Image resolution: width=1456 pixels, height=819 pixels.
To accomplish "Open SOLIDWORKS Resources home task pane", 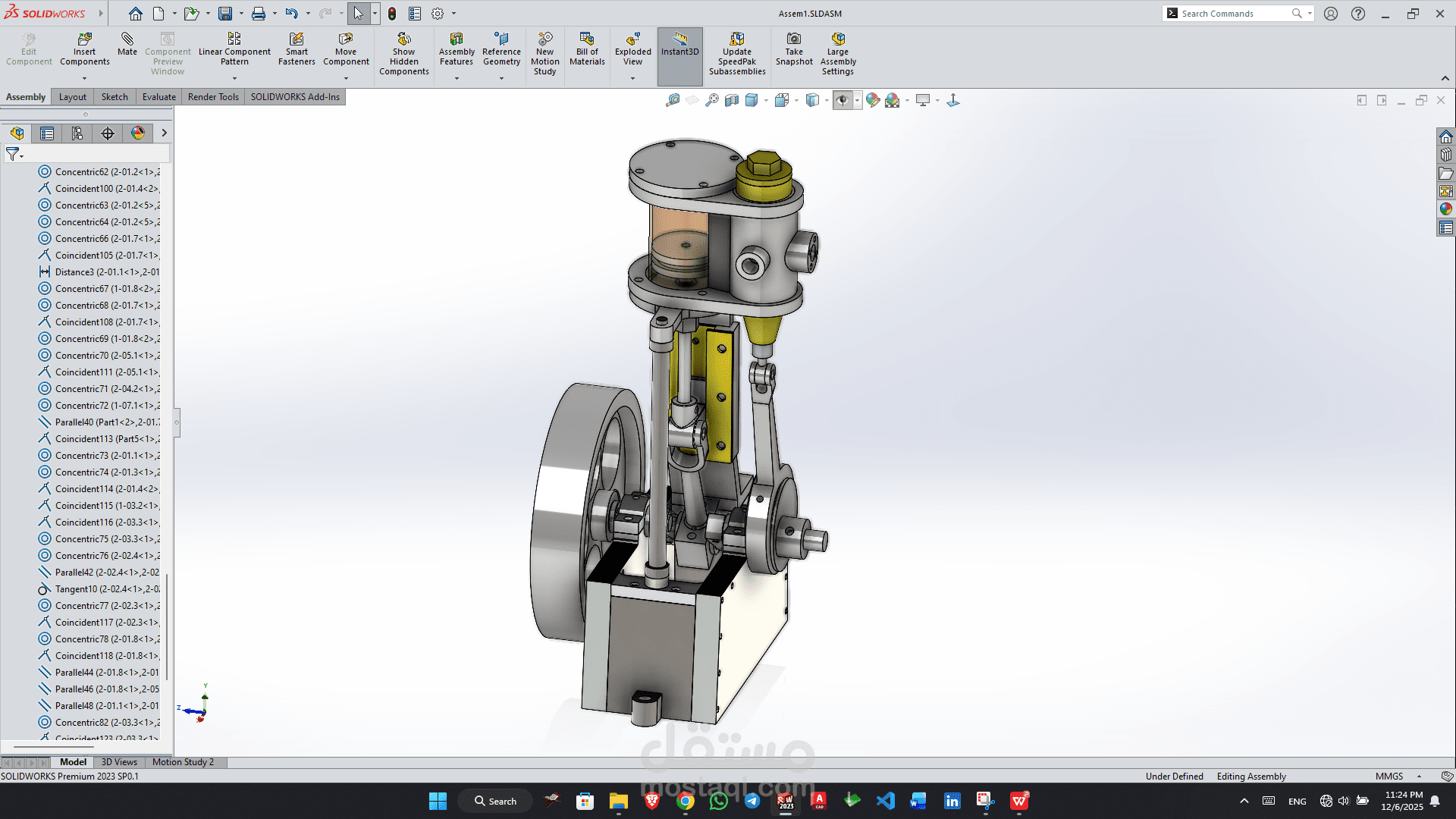I will click(1446, 136).
